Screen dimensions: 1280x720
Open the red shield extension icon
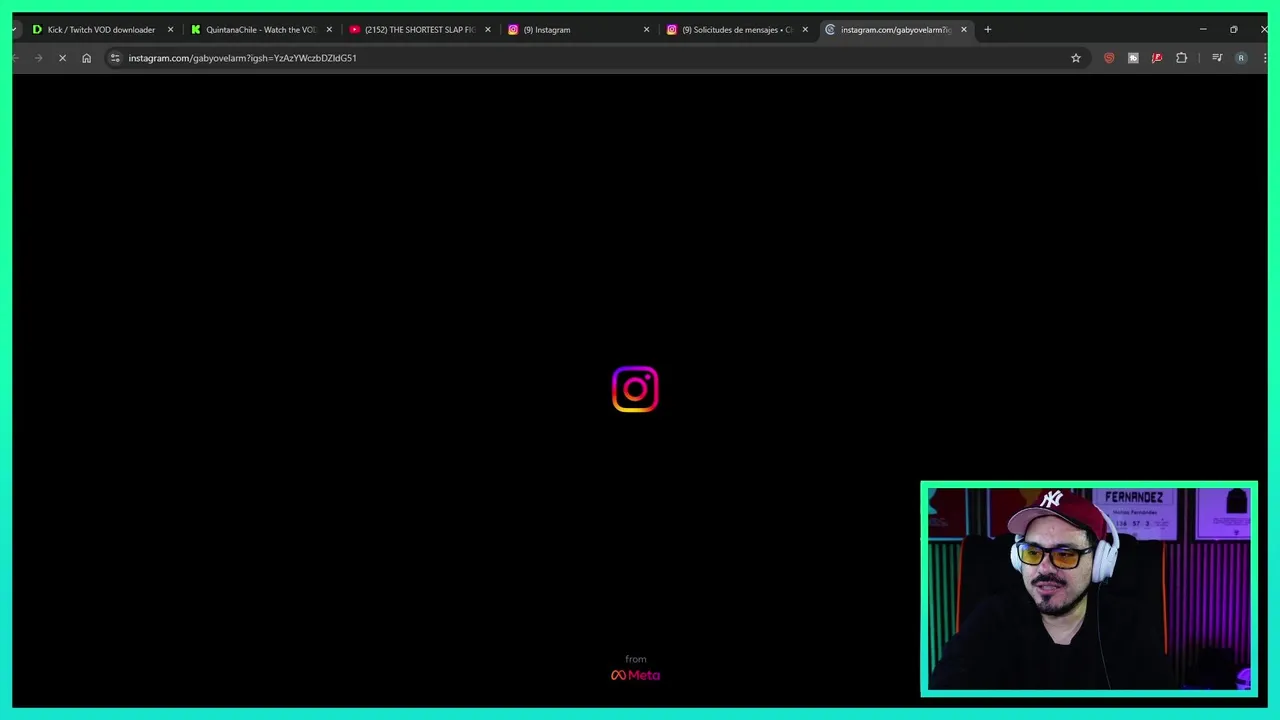pos(1109,58)
